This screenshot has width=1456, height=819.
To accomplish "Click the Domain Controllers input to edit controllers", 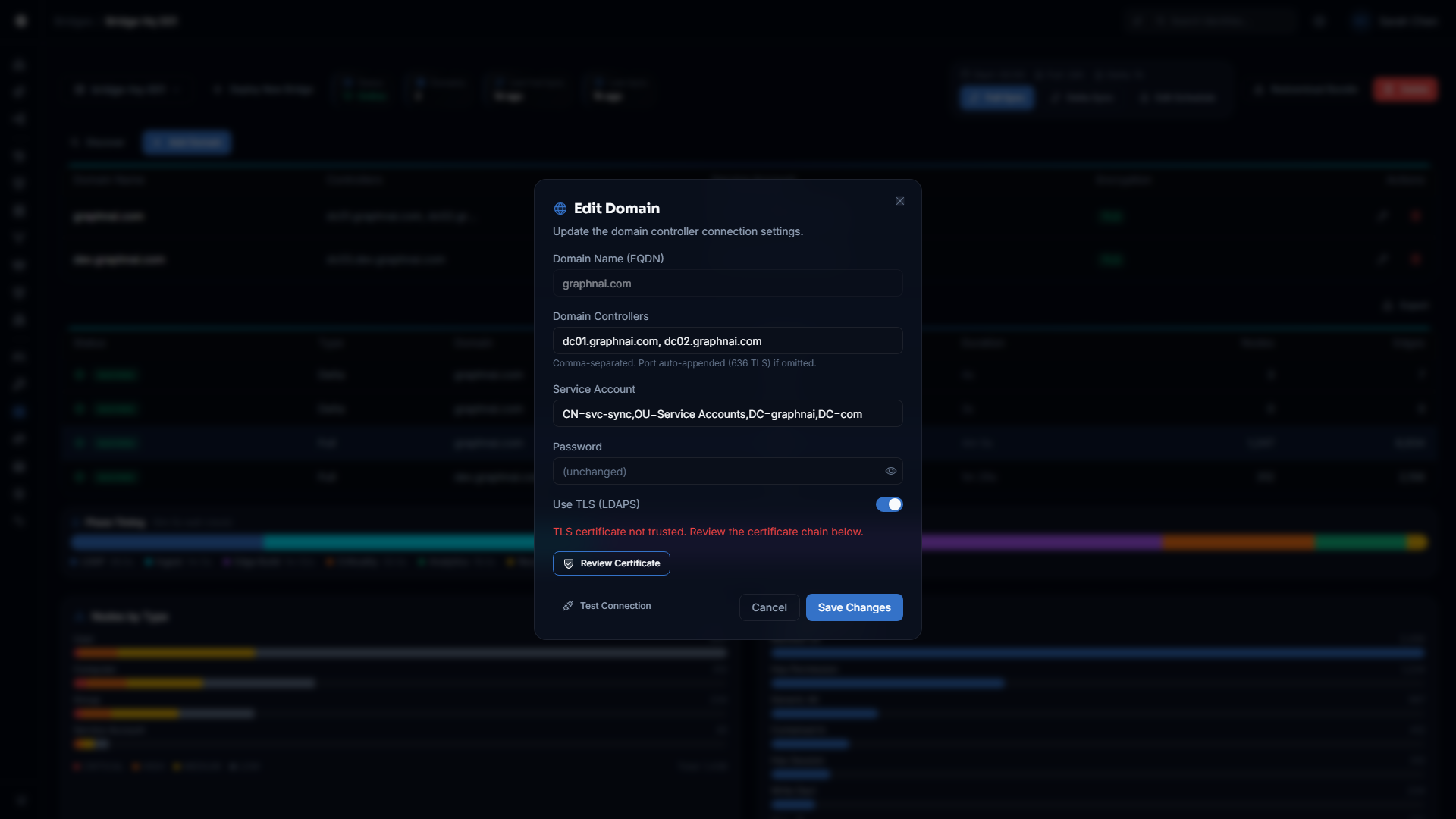I will 726,340.
